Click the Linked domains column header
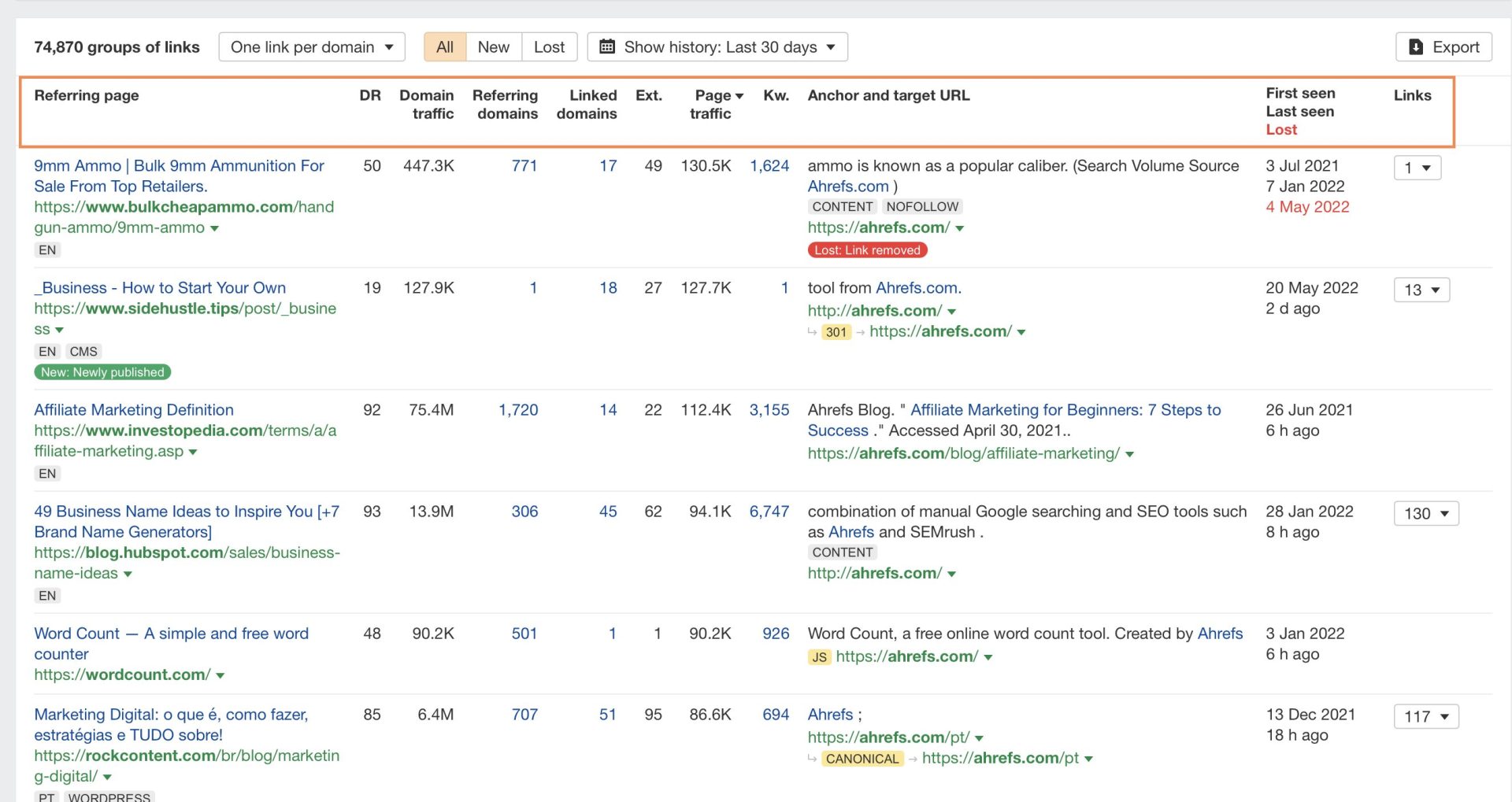The image size is (1512, 802). point(587,104)
